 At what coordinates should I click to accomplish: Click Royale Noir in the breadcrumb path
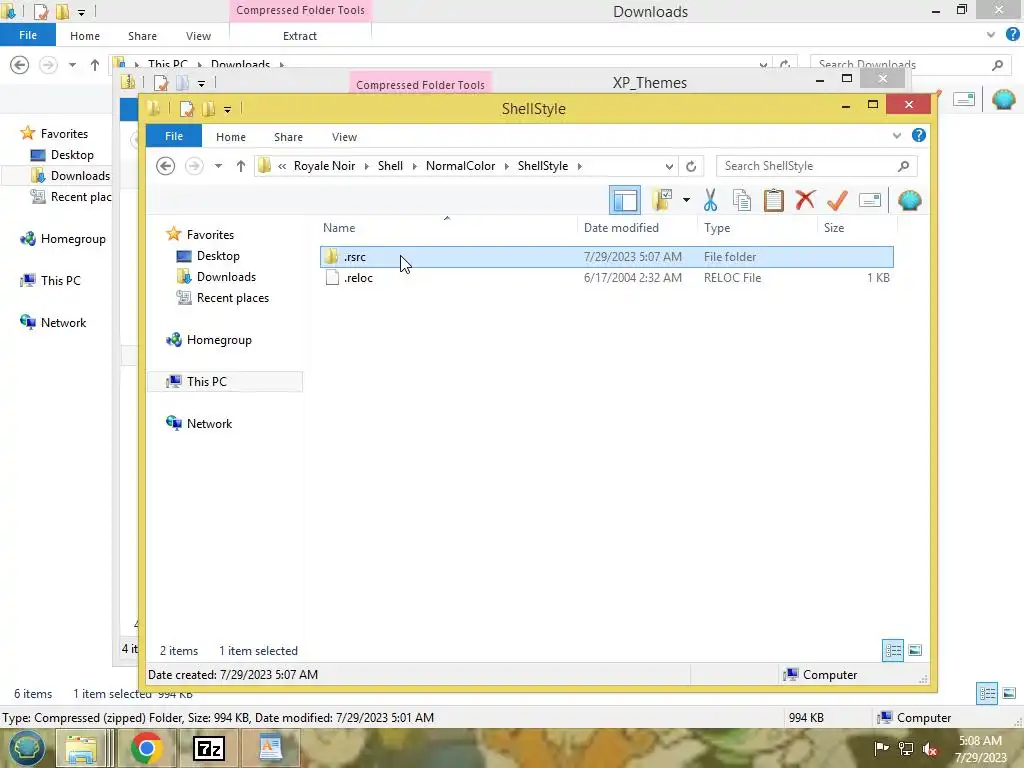(324, 166)
